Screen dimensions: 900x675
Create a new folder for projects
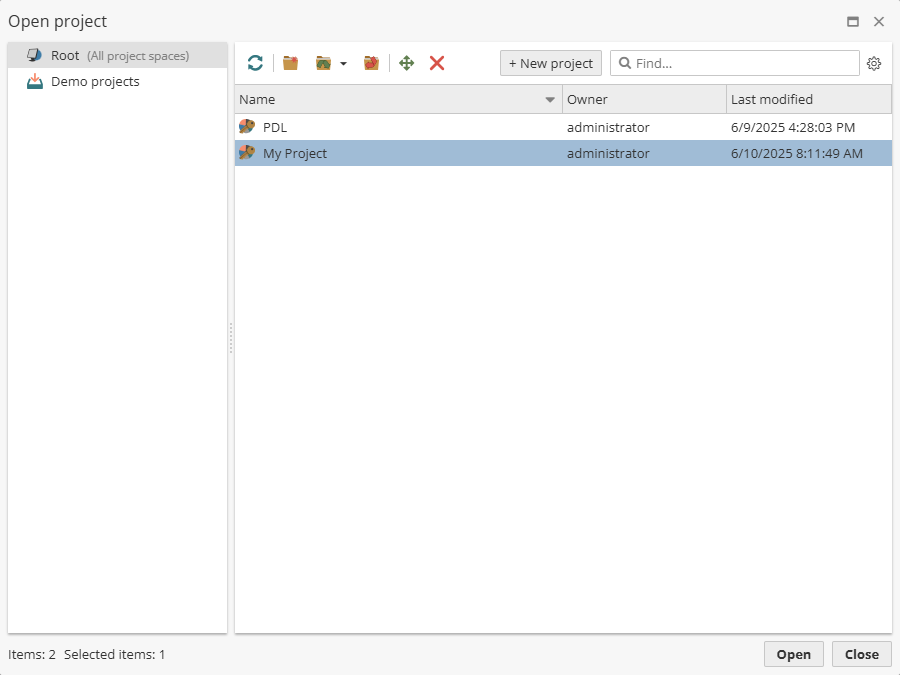pyautogui.click(x=290, y=63)
